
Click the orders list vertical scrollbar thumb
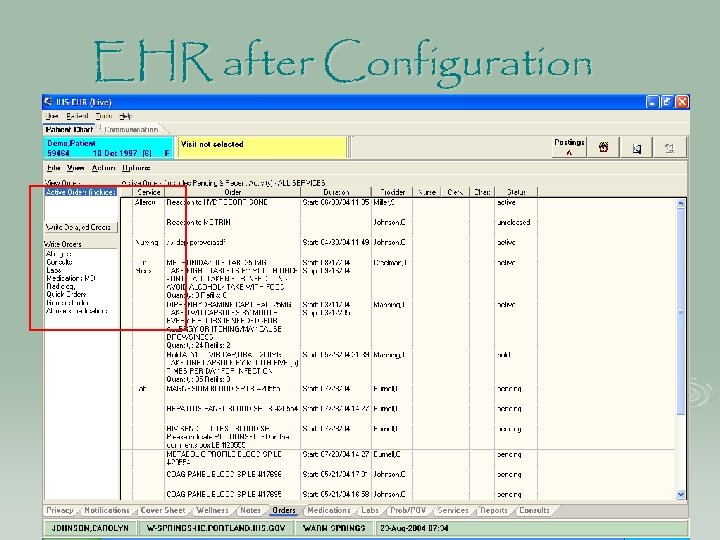pos(681,310)
